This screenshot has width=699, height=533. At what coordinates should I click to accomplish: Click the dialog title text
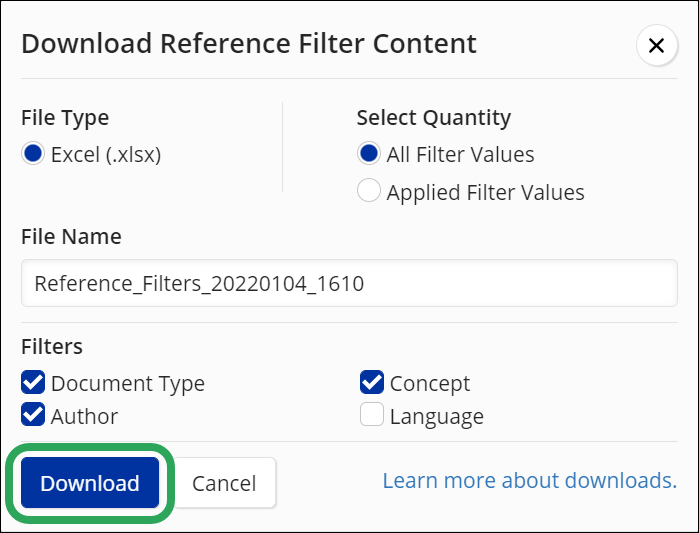(249, 44)
